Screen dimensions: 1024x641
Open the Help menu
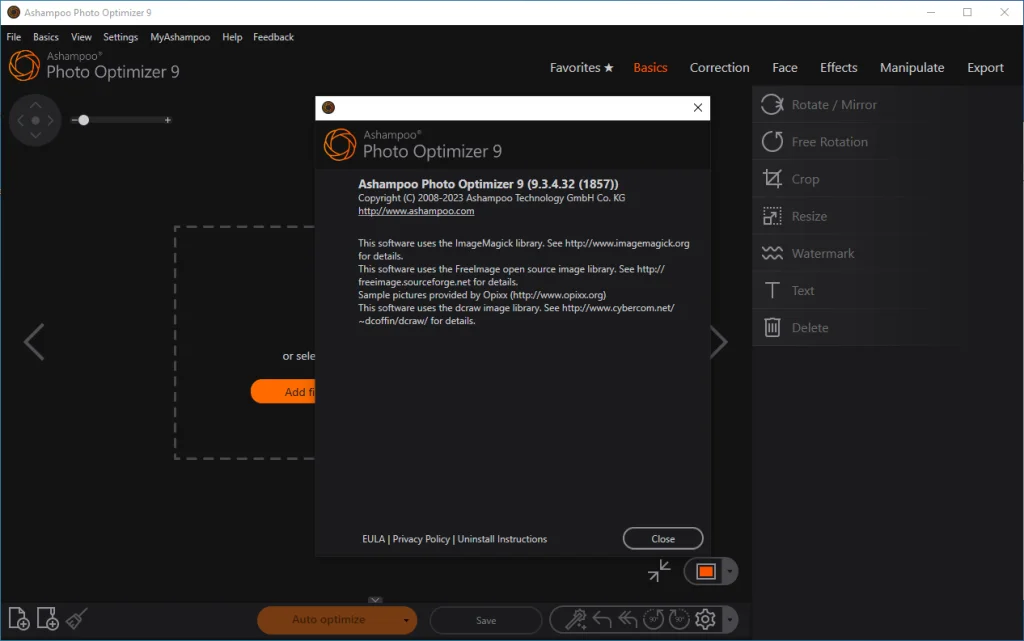[x=232, y=37]
